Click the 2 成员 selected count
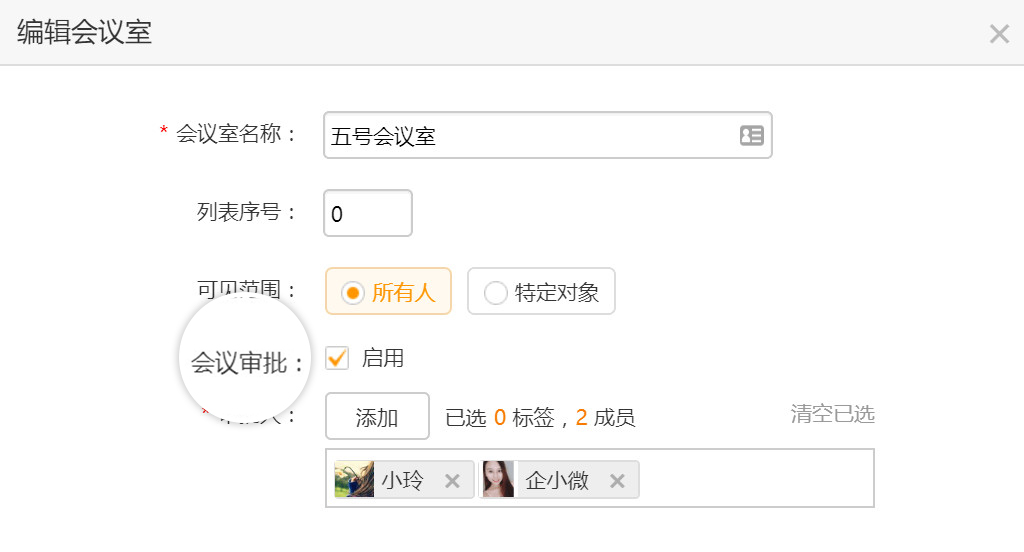Screen dimensions: 1024x552 (605, 417)
